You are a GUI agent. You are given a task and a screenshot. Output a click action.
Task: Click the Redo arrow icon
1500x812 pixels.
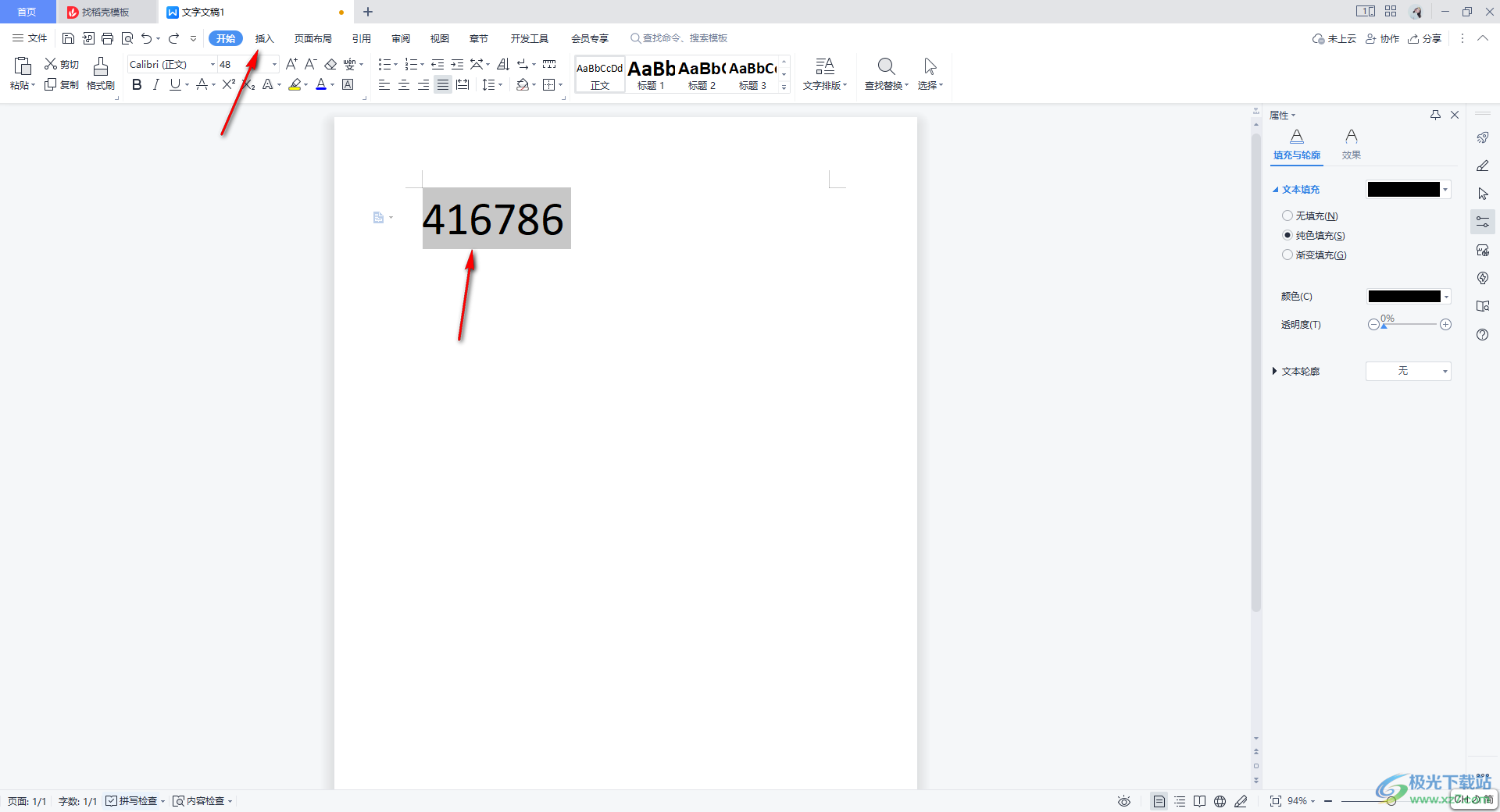pos(173,38)
